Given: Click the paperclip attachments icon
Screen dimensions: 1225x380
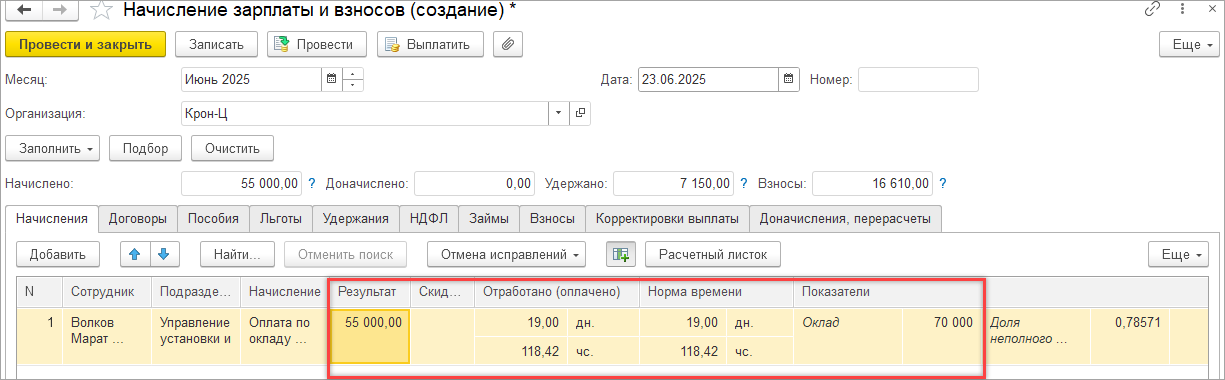Looking at the screenshot, I should 508,44.
